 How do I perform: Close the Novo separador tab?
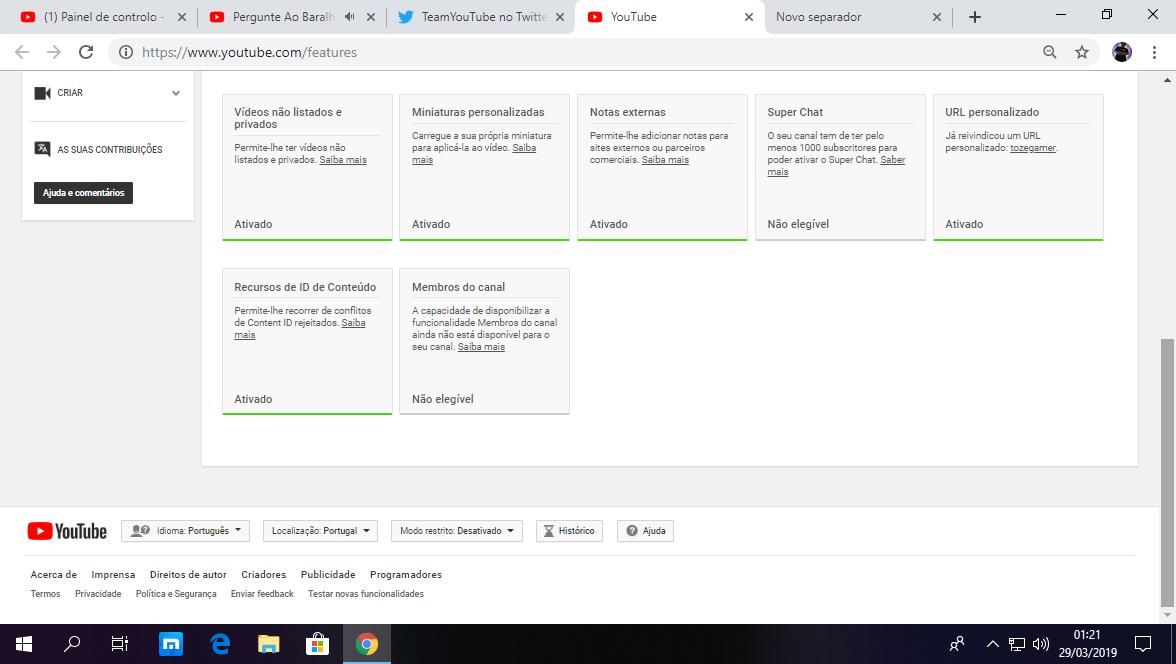tap(937, 17)
